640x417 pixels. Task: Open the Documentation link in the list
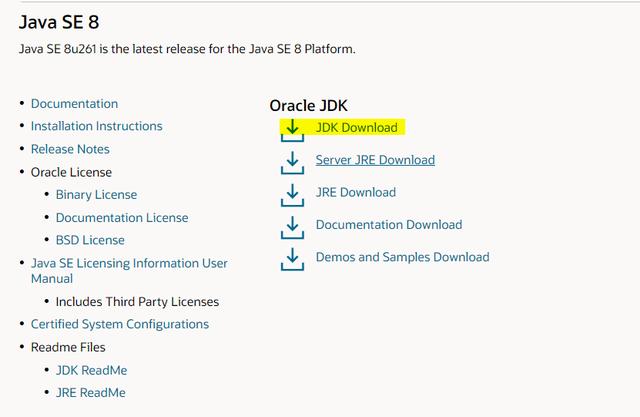(74, 104)
